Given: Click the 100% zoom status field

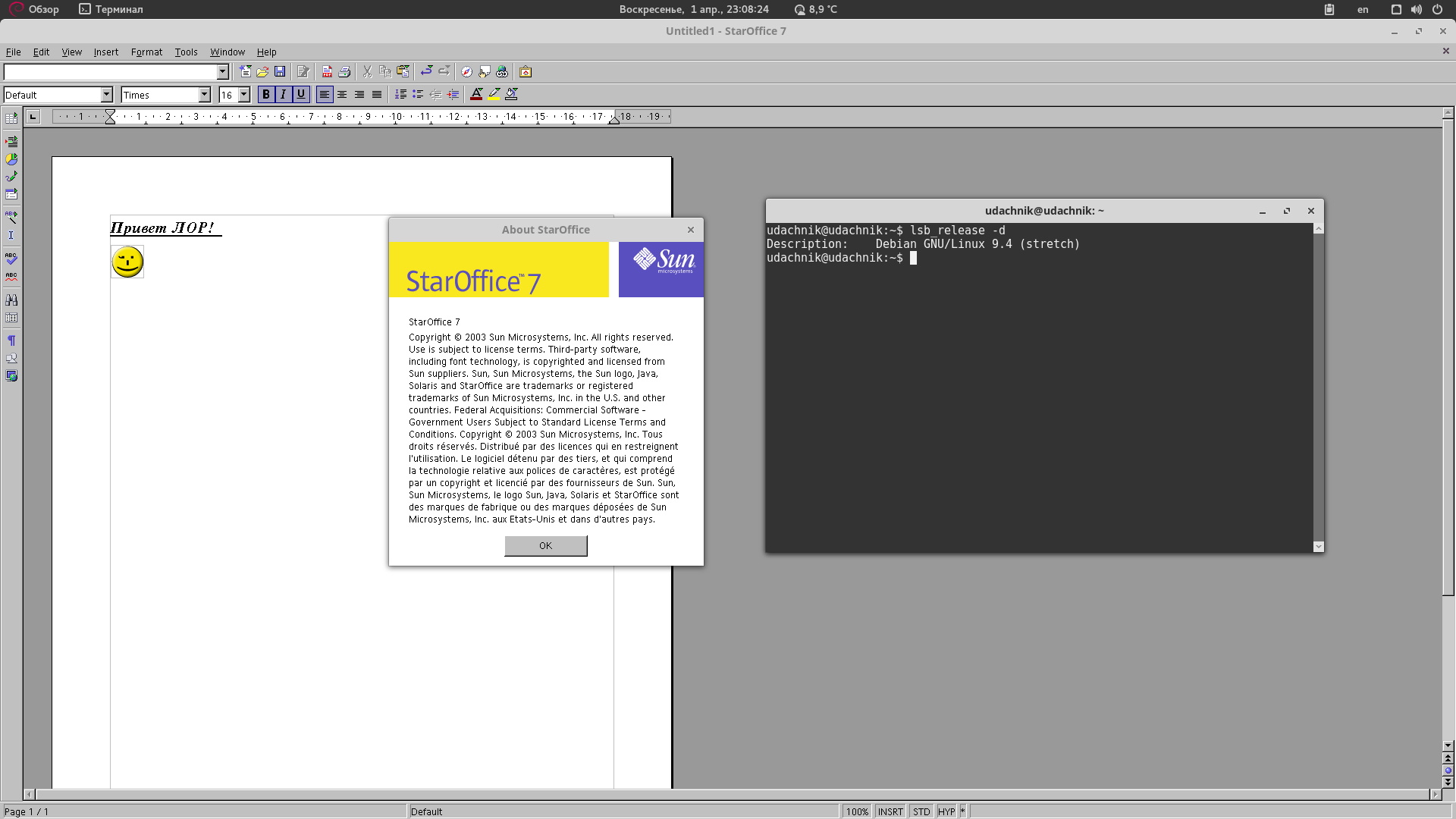Looking at the screenshot, I should point(857,811).
